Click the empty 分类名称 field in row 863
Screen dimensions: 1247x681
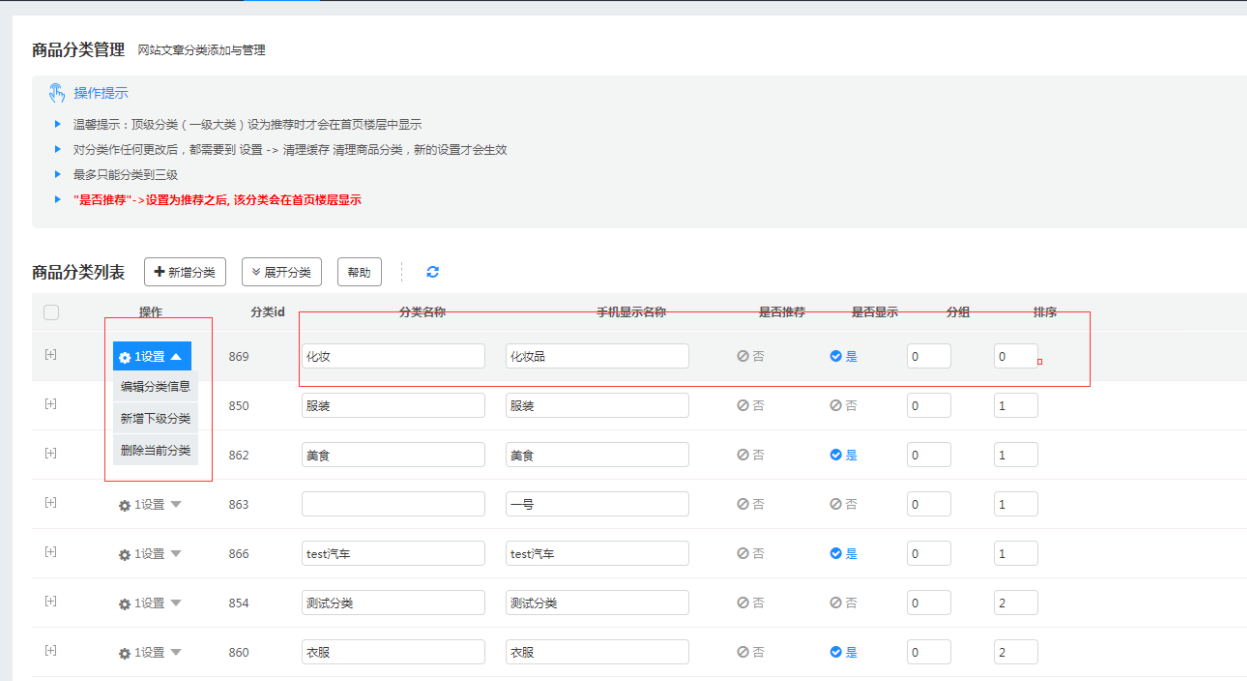pos(393,504)
